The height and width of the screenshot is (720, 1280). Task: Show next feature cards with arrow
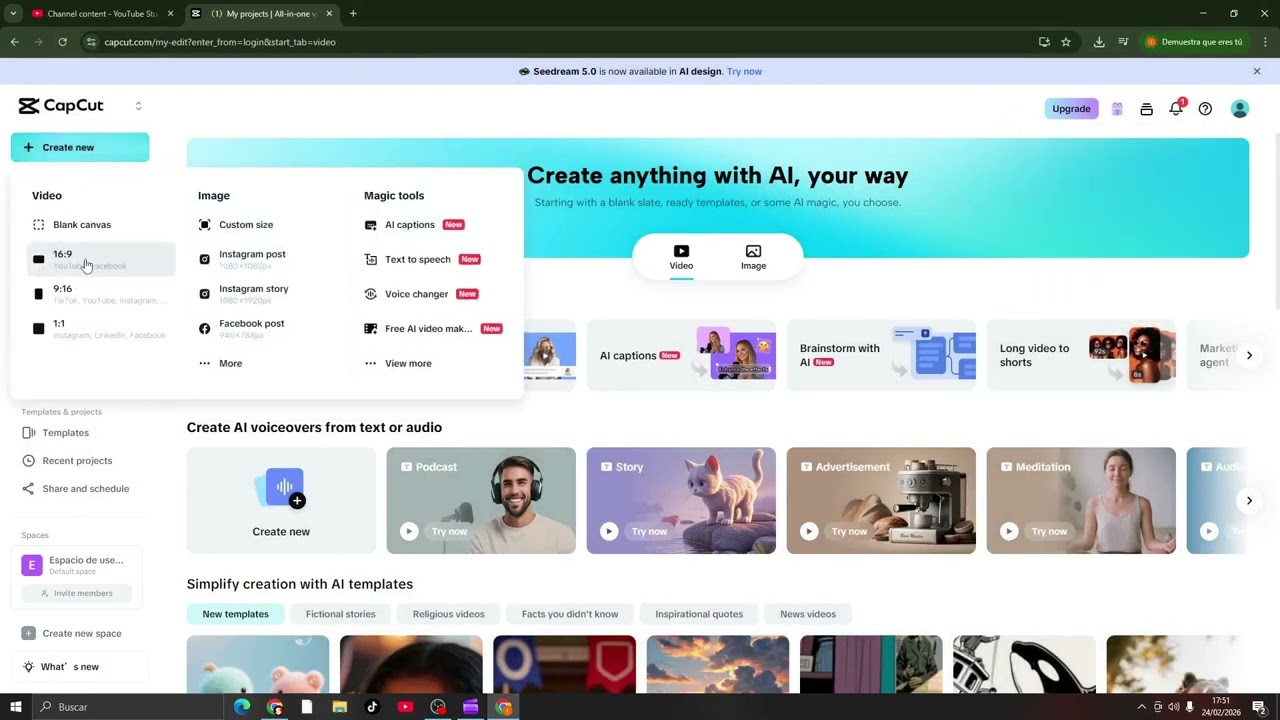(1249, 355)
